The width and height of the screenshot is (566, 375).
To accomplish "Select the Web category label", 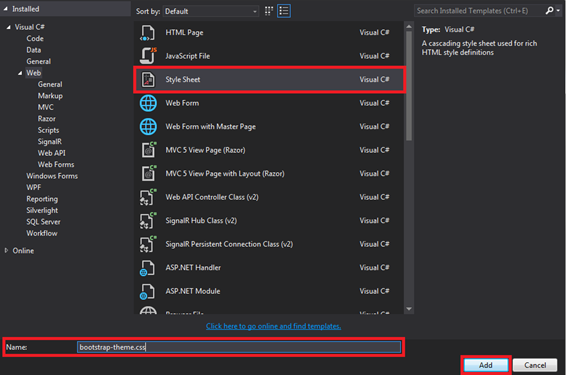I will [x=34, y=73].
